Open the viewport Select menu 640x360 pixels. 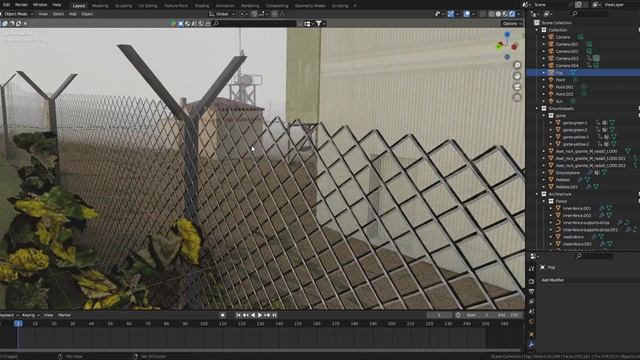pos(58,14)
